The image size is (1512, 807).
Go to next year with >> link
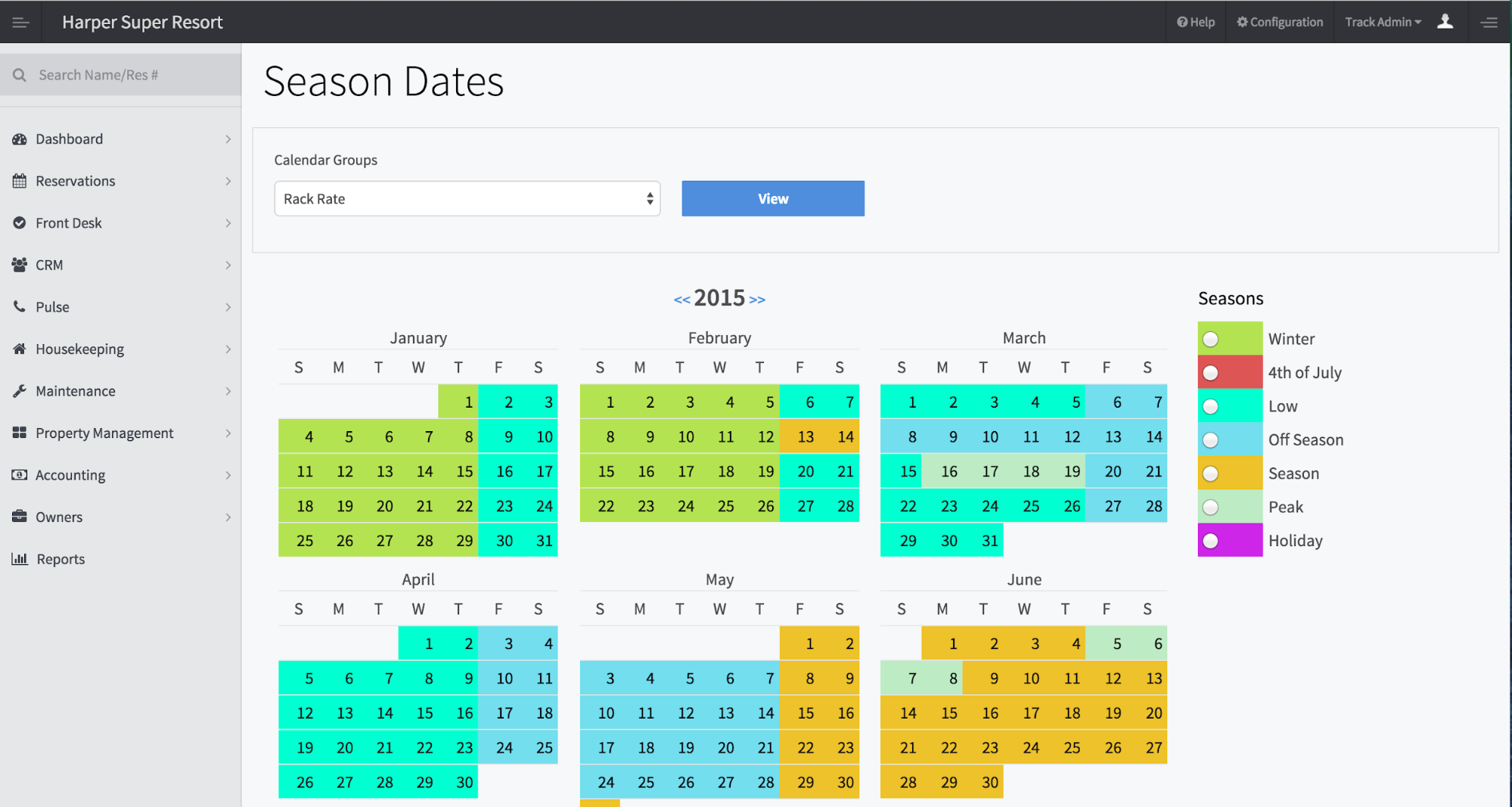tap(757, 300)
